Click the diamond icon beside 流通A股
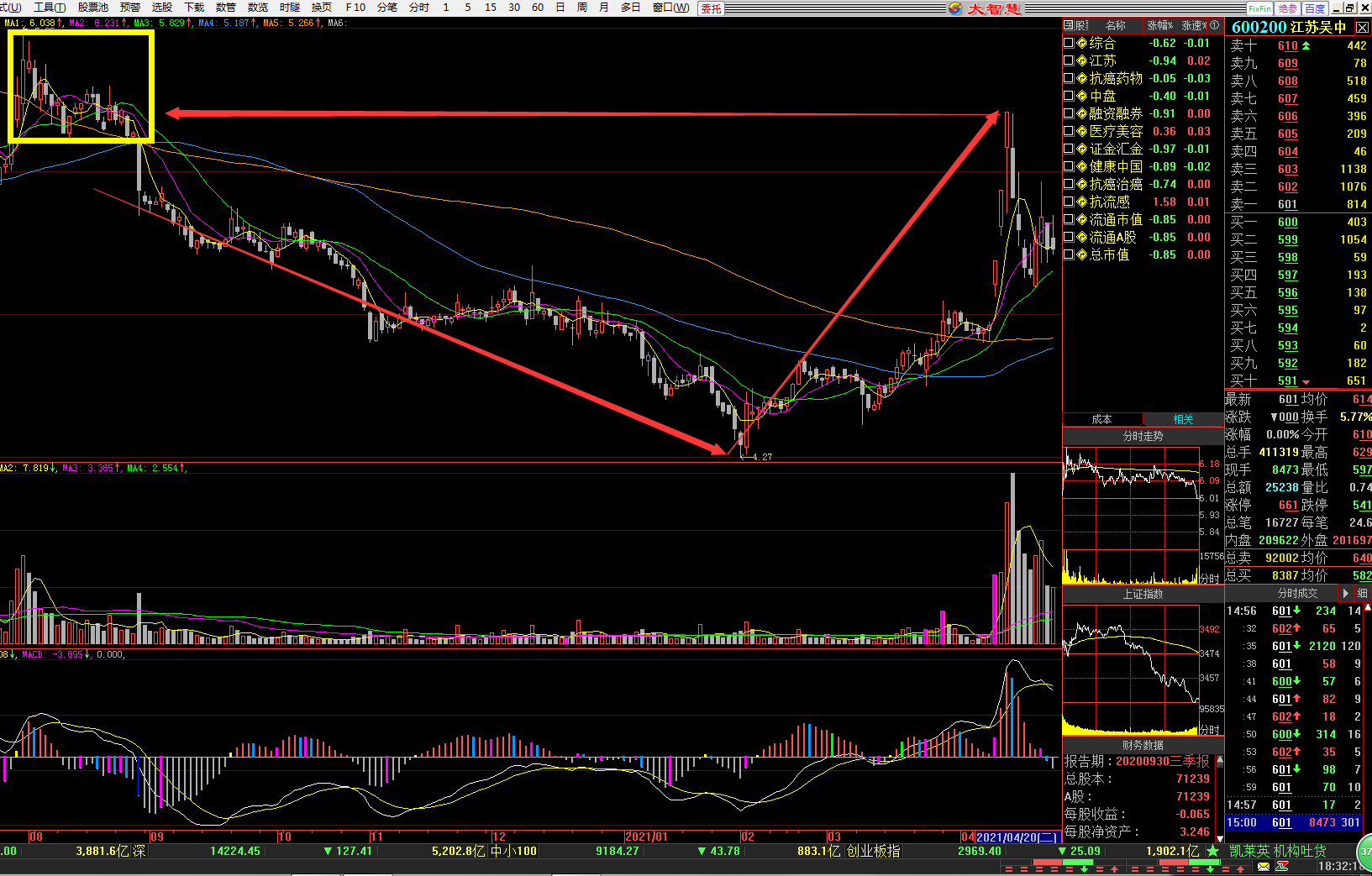1372x876 pixels. pyautogui.click(x=1082, y=237)
